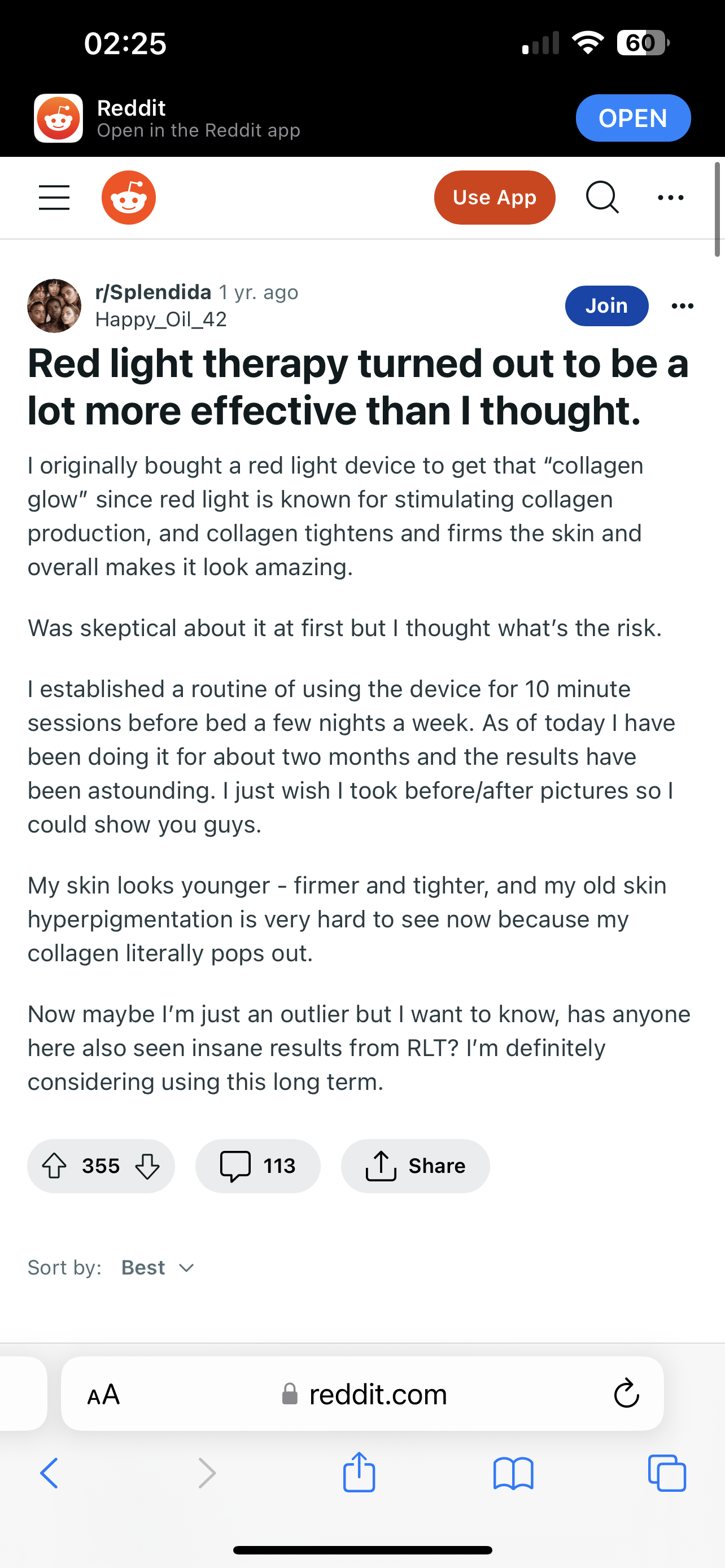Open the Happy_Oil_42 user profile
The image size is (725, 1568).
tap(161, 319)
